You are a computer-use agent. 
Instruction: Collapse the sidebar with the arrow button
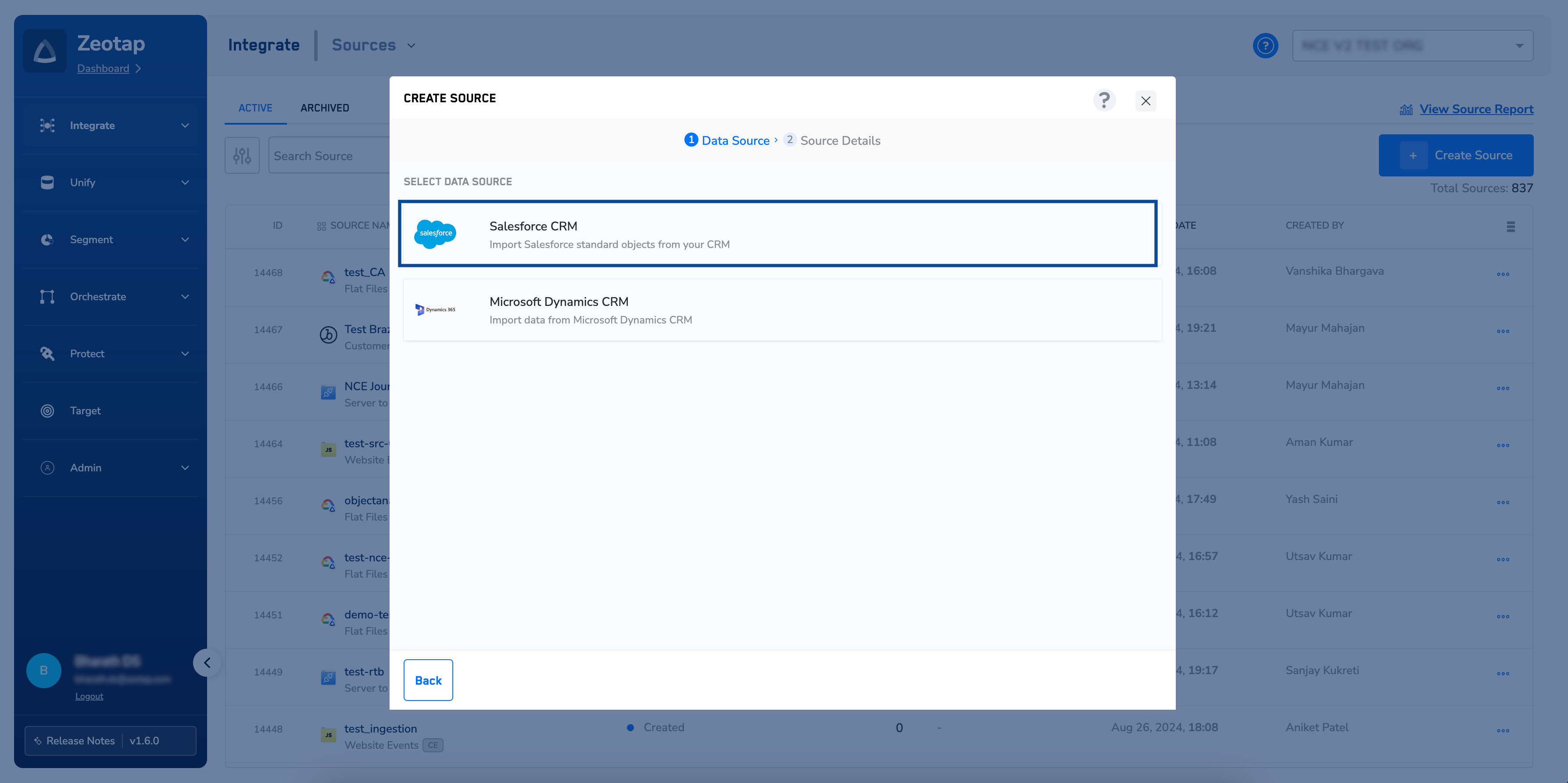tap(207, 662)
